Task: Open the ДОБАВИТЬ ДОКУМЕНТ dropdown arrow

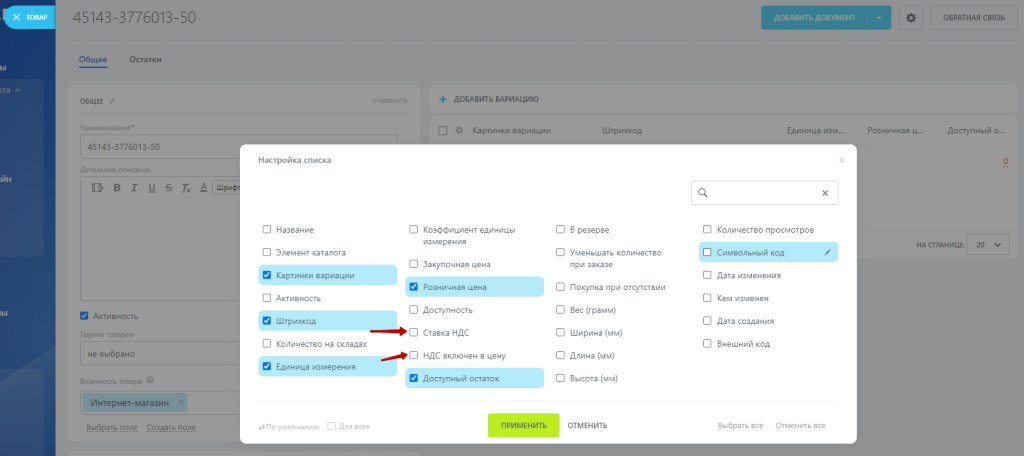Action: (x=879, y=18)
